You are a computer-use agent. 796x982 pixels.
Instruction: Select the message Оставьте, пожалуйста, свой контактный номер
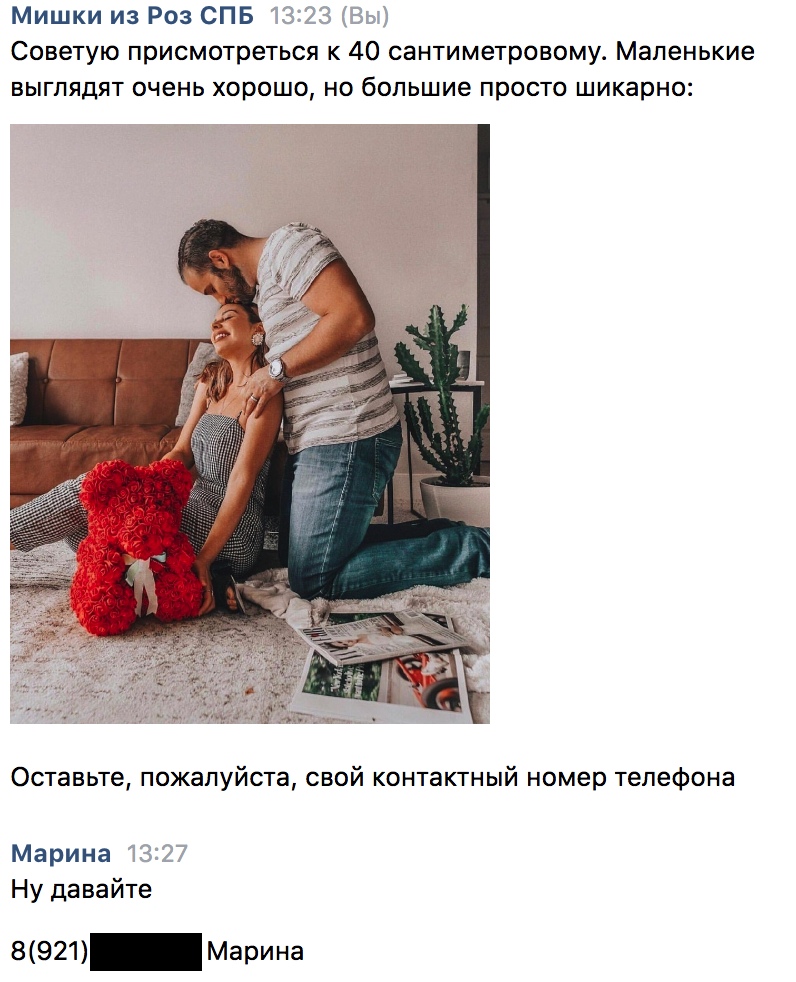tap(373, 777)
